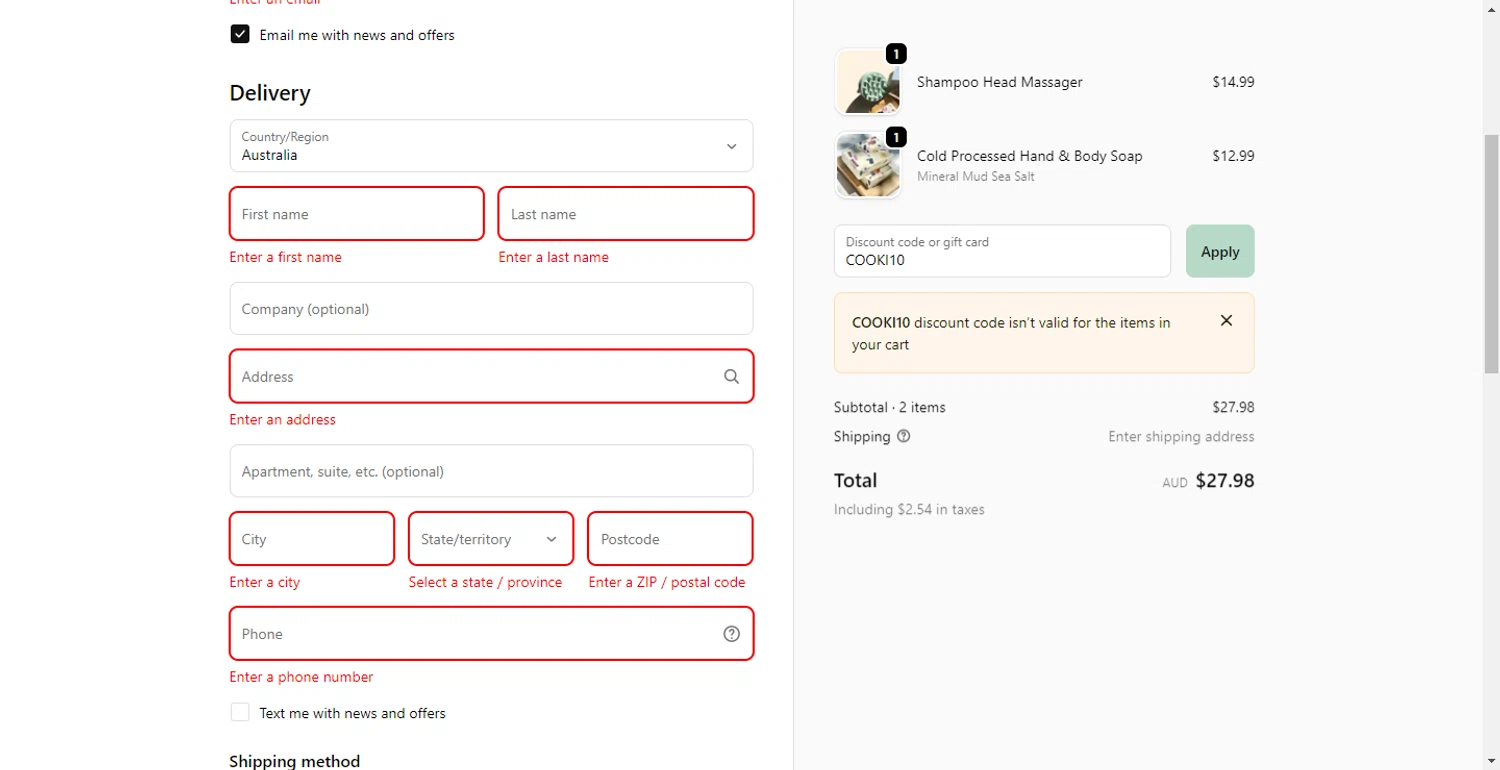The width and height of the screenshot is (1500, 770).
Task: Focus the Apartment, suite field
Action: click(x=491, y=471)
